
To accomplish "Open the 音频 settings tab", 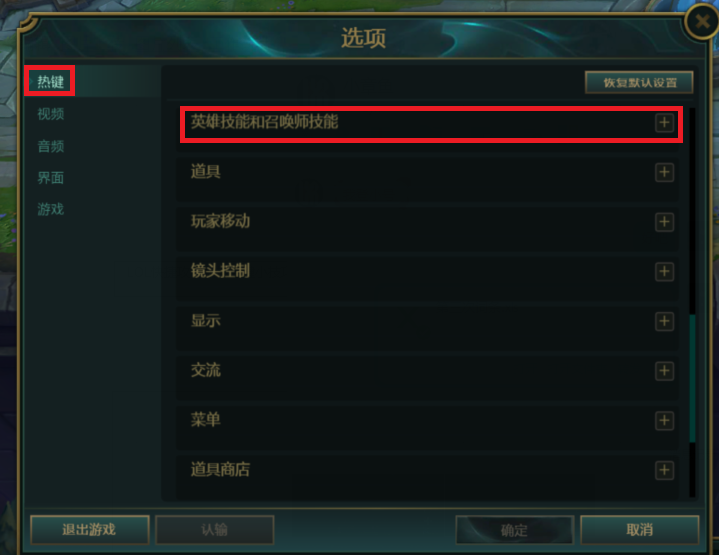I will (x=50, y=146).
